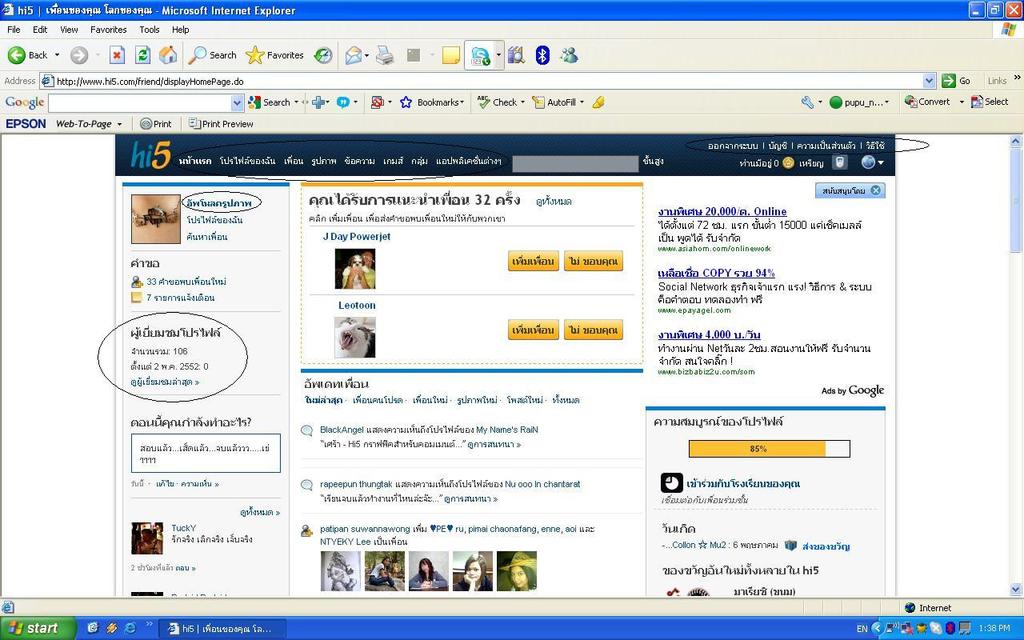Open the BlackAngel profile link
Image resolution: width=1024 pixels, height=640 pixels.
coord(342,430)
